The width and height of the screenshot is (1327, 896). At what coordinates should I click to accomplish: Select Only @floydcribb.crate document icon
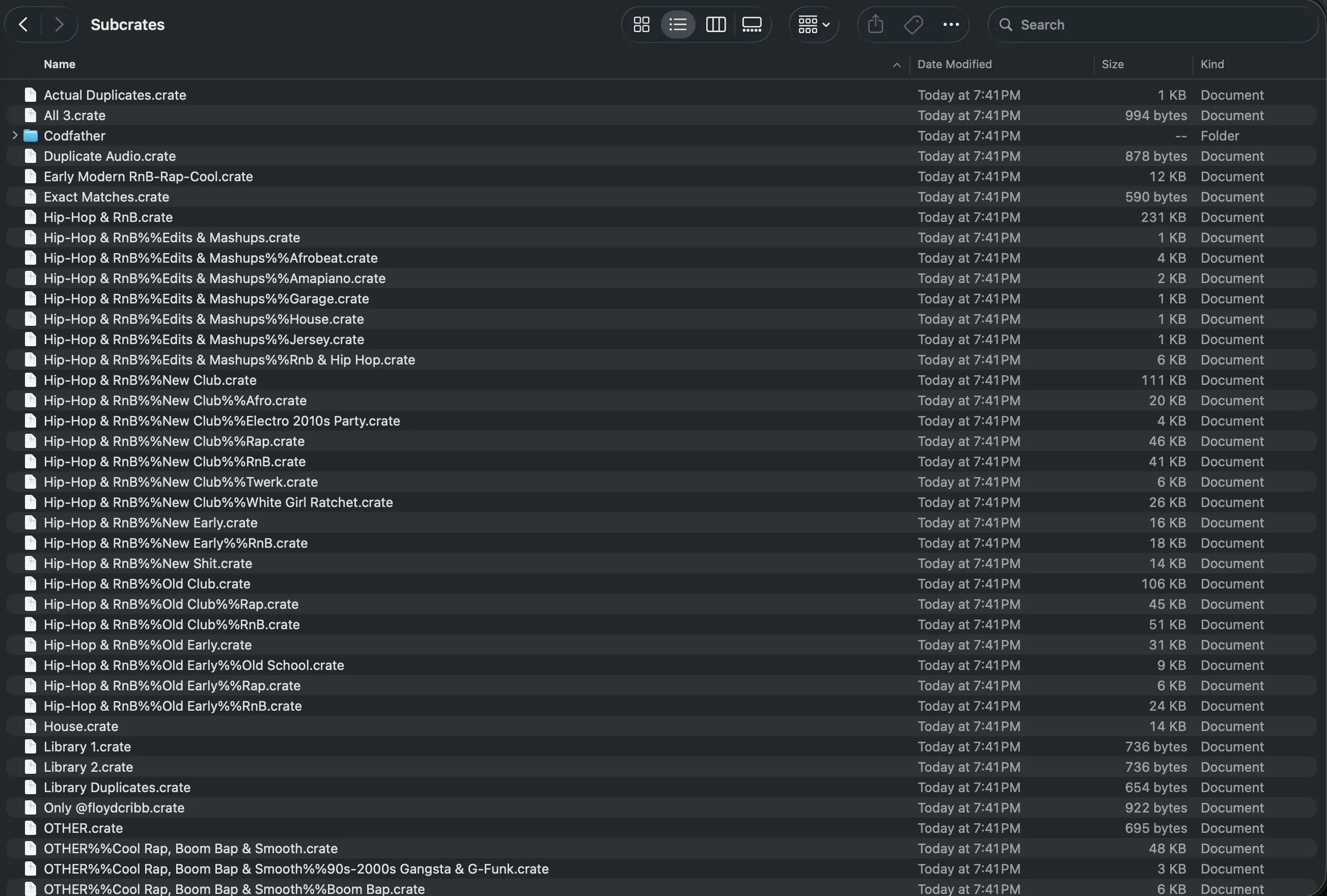tap(30, 807)
